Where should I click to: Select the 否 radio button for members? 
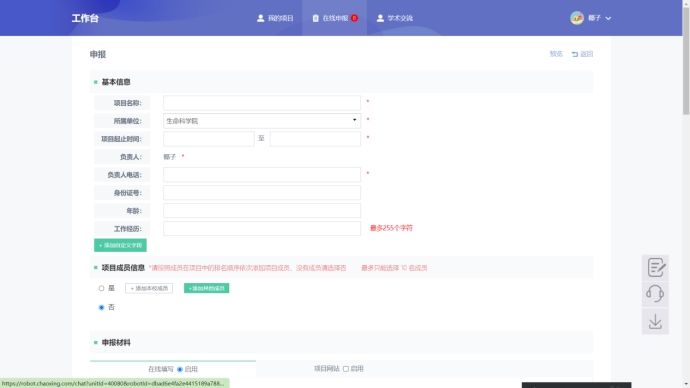click(x=101, y=307)
